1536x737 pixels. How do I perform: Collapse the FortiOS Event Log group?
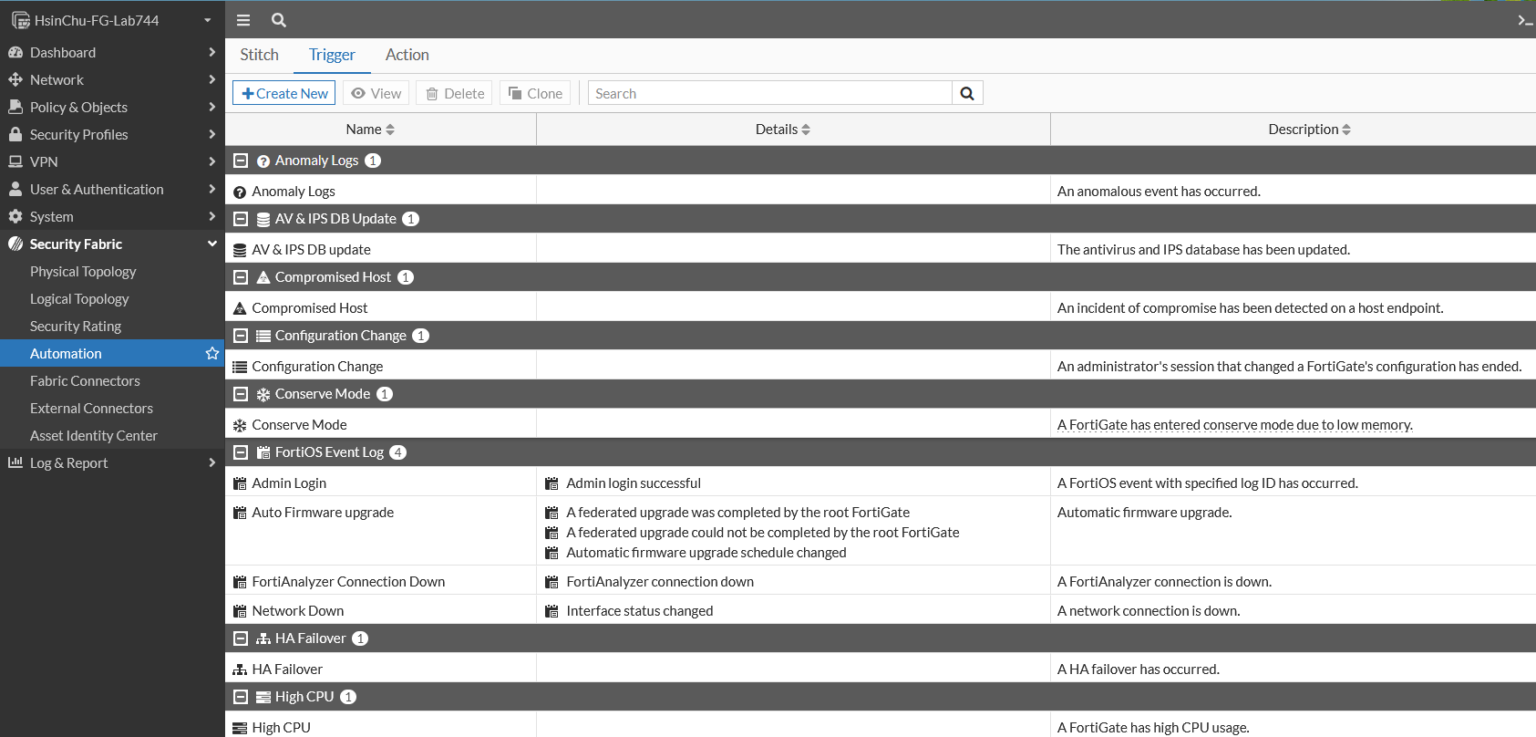pos(240,453)
